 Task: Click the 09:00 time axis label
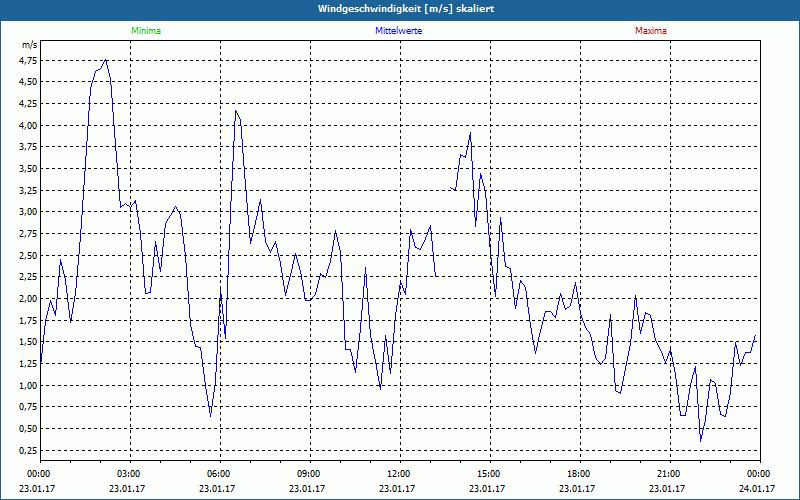point(309,474)
